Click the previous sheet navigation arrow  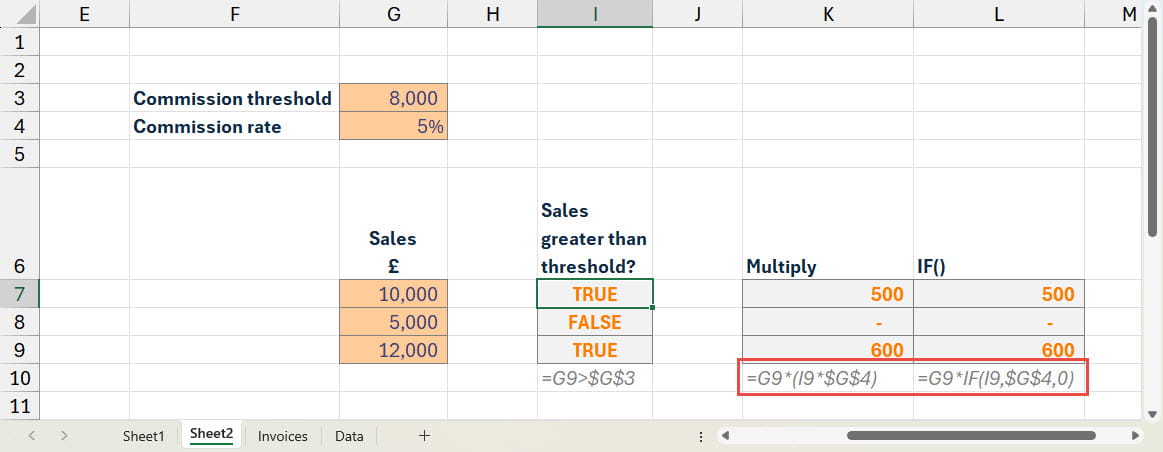tap(32, 435)
